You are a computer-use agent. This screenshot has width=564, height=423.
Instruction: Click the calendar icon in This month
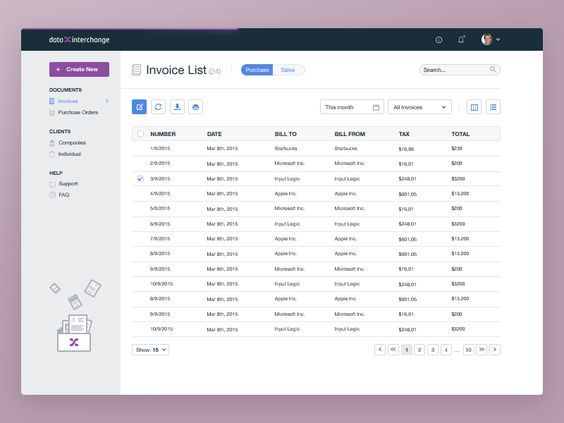click(376, 107)
